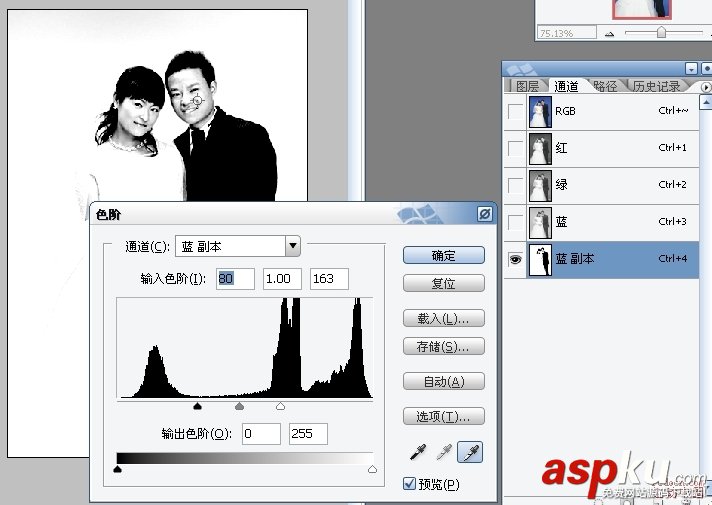712x505 pixels.
Task: Click the input highlight field showing 163
Action: click(329, 278)
